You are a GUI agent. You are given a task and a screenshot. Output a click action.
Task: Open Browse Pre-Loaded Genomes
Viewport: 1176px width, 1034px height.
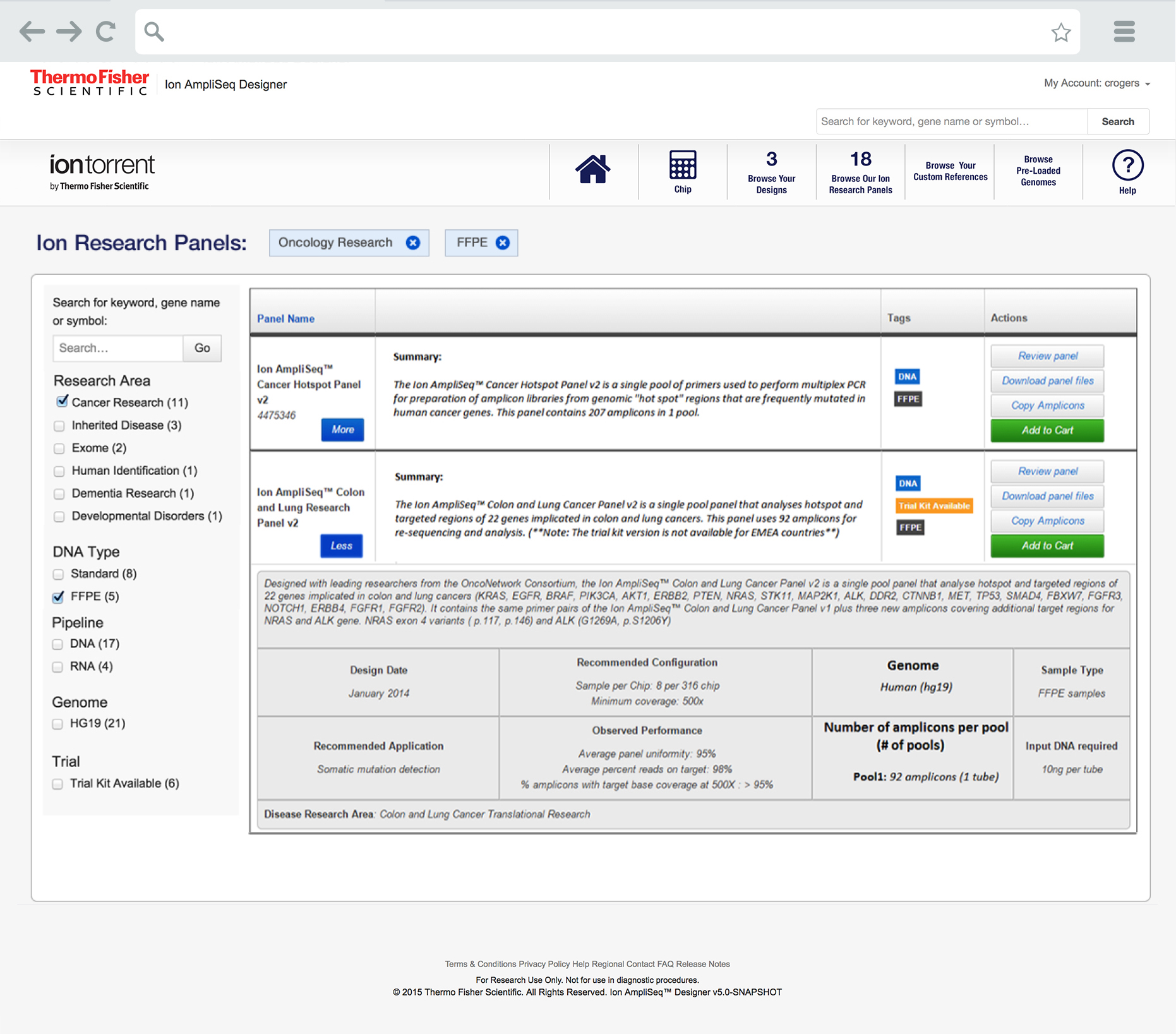pyautogui.click(x=1038, y=171)
